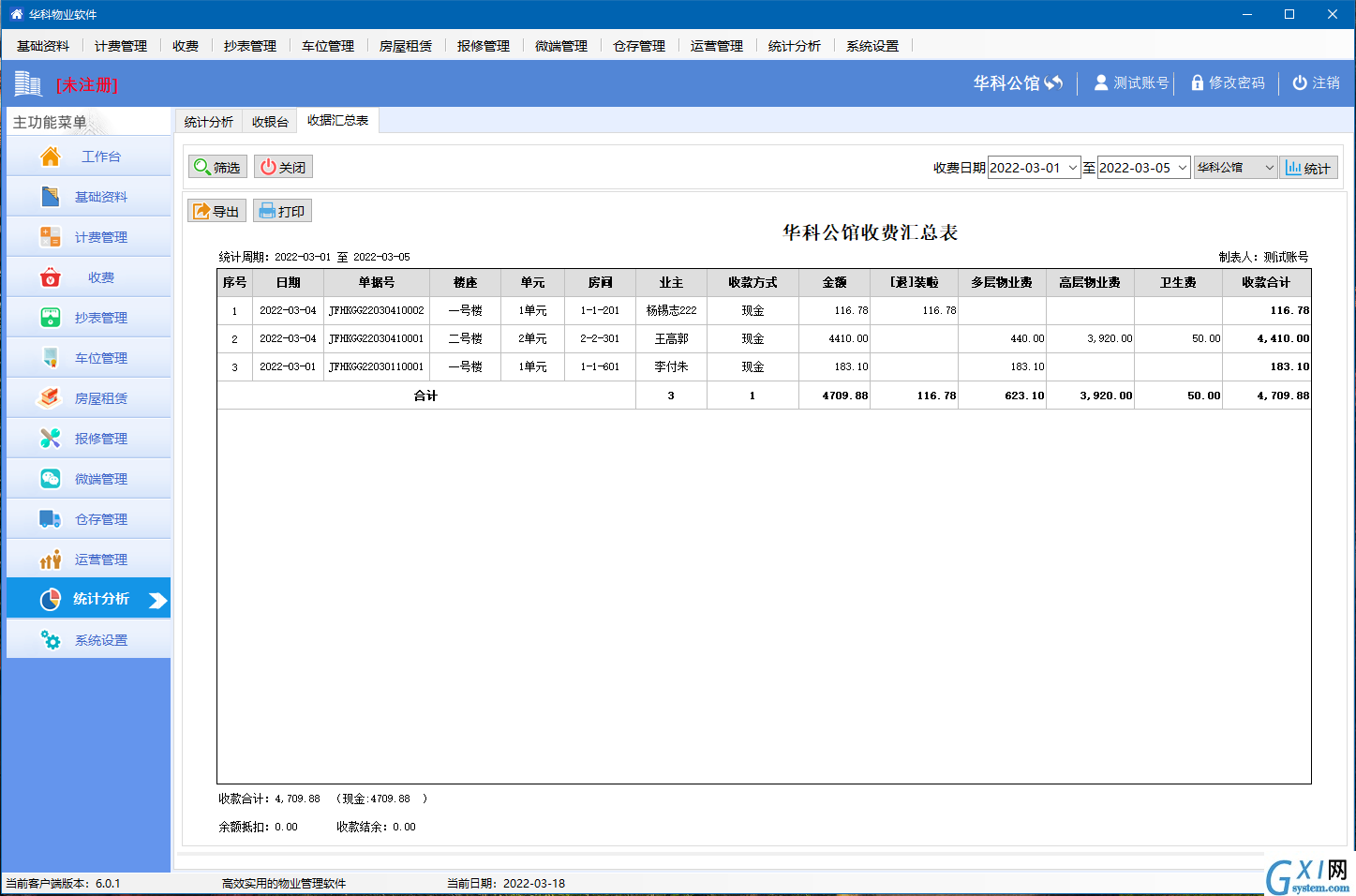Go to 收费 in the sidebar
Image resolution: width=1356 pixels, height=896 pixels.
pos(88,277)
